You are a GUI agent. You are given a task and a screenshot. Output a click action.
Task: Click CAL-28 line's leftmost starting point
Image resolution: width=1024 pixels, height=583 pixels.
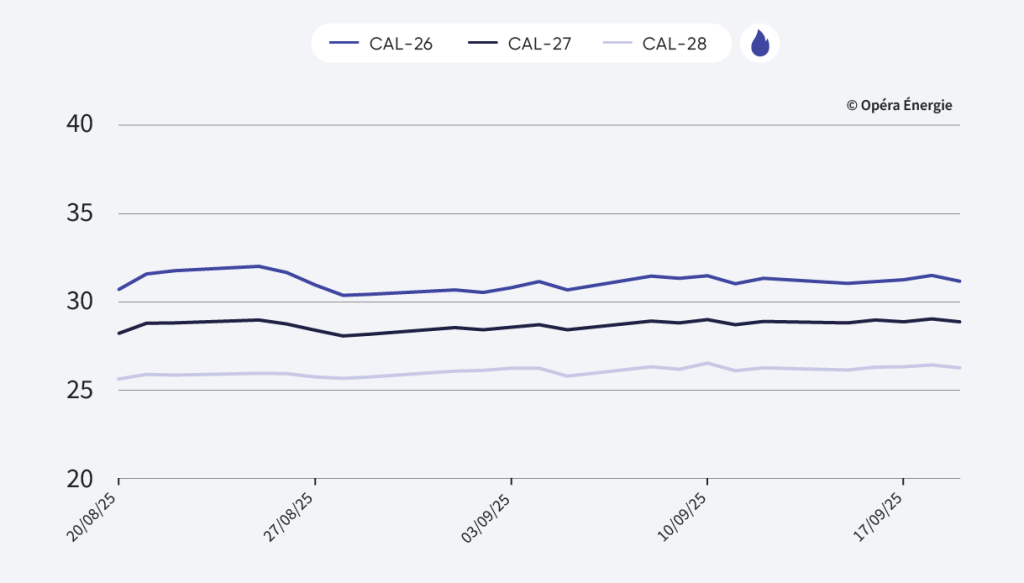[x=119, y=379]
